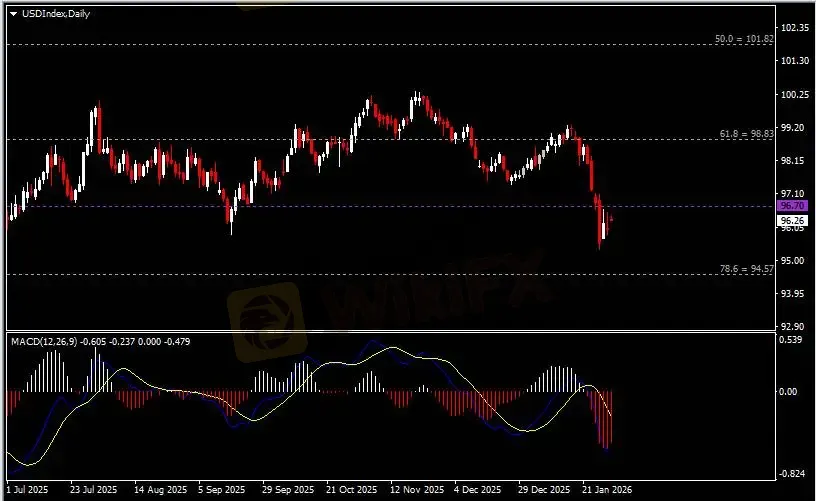Click the 21 Oct 2025 date label
The image size is (816, 501).
click(349, 490)
